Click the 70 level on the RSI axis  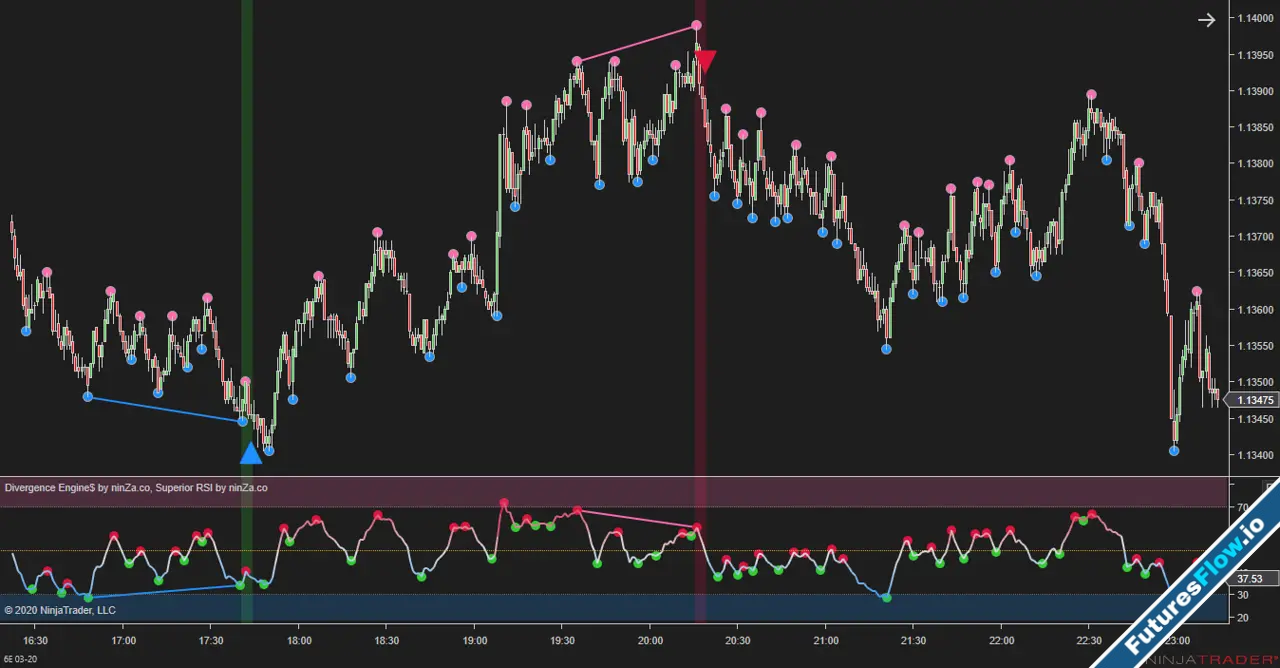[x=1243, y=508]
